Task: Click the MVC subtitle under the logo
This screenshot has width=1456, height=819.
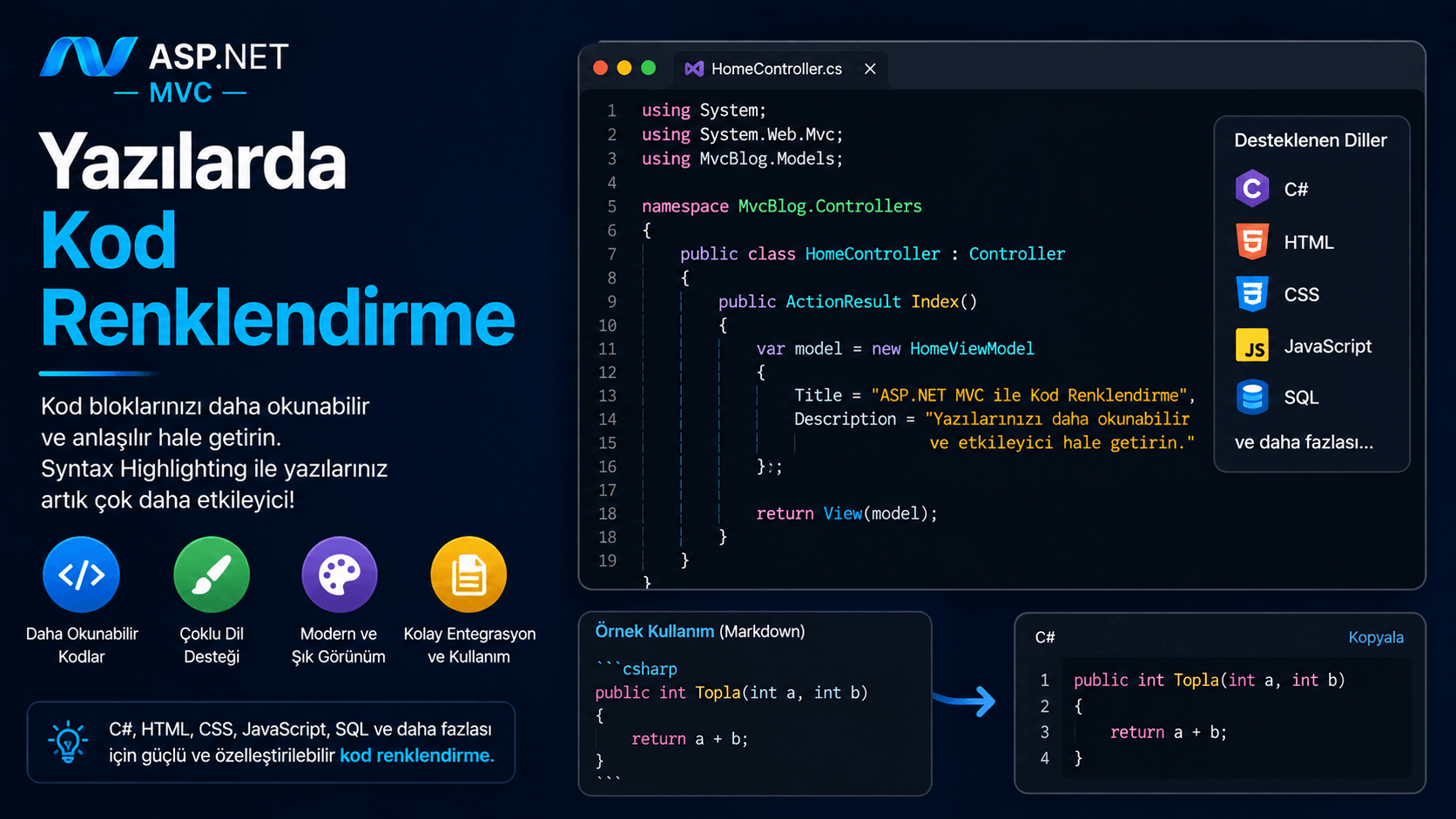Action: tap(181, 92)
